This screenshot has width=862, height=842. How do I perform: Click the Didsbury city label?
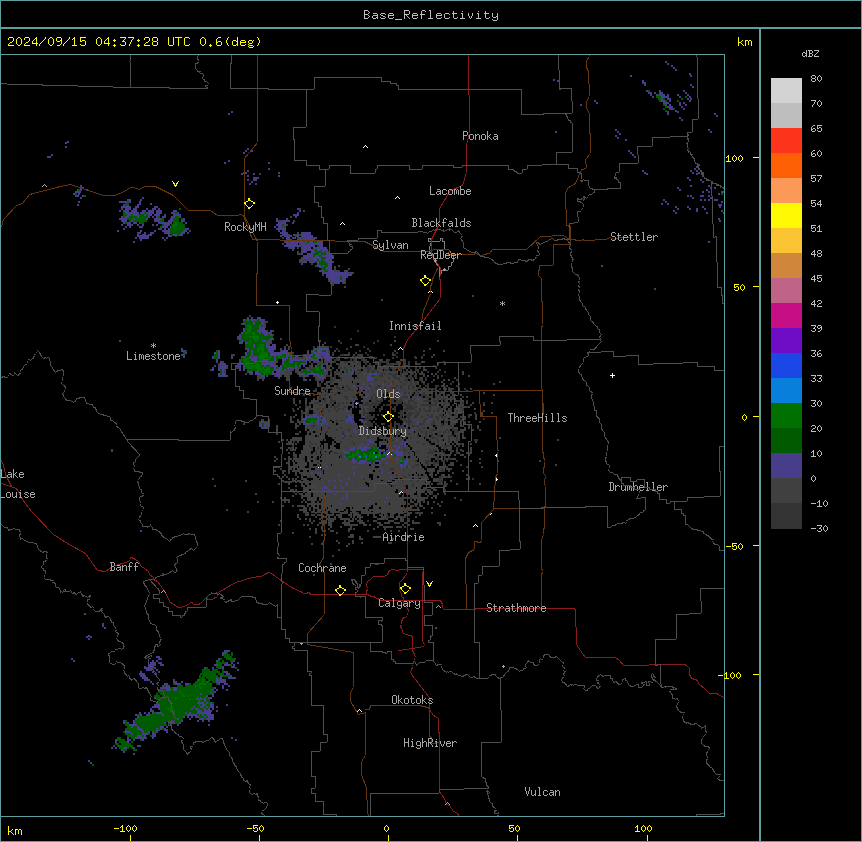383,431
